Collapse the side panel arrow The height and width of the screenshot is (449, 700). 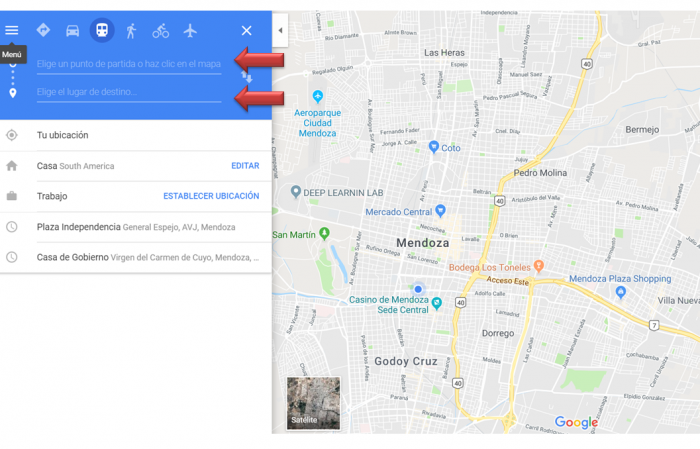coord(280,30)
